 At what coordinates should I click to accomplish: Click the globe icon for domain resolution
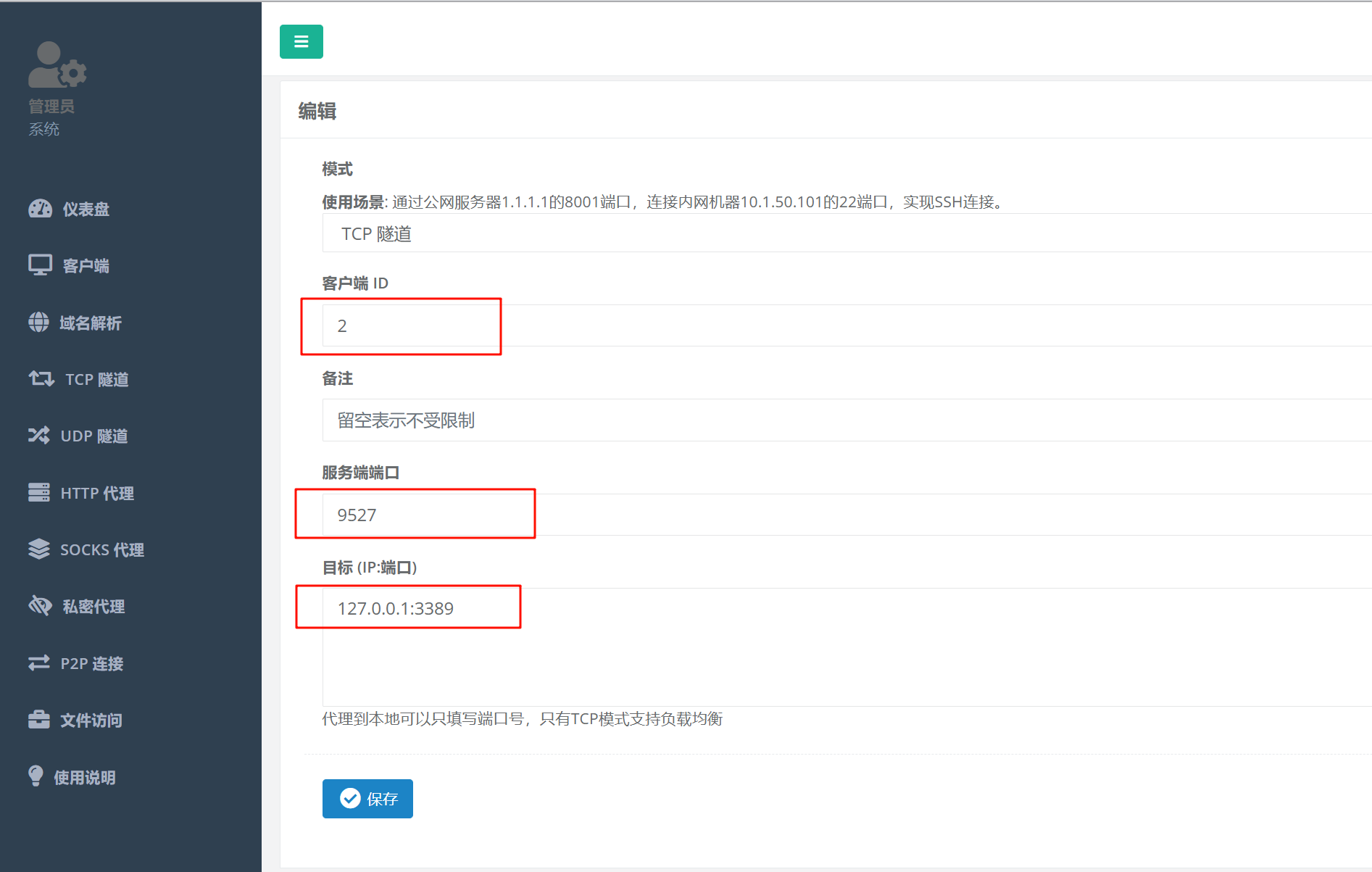tap(38, 322)
